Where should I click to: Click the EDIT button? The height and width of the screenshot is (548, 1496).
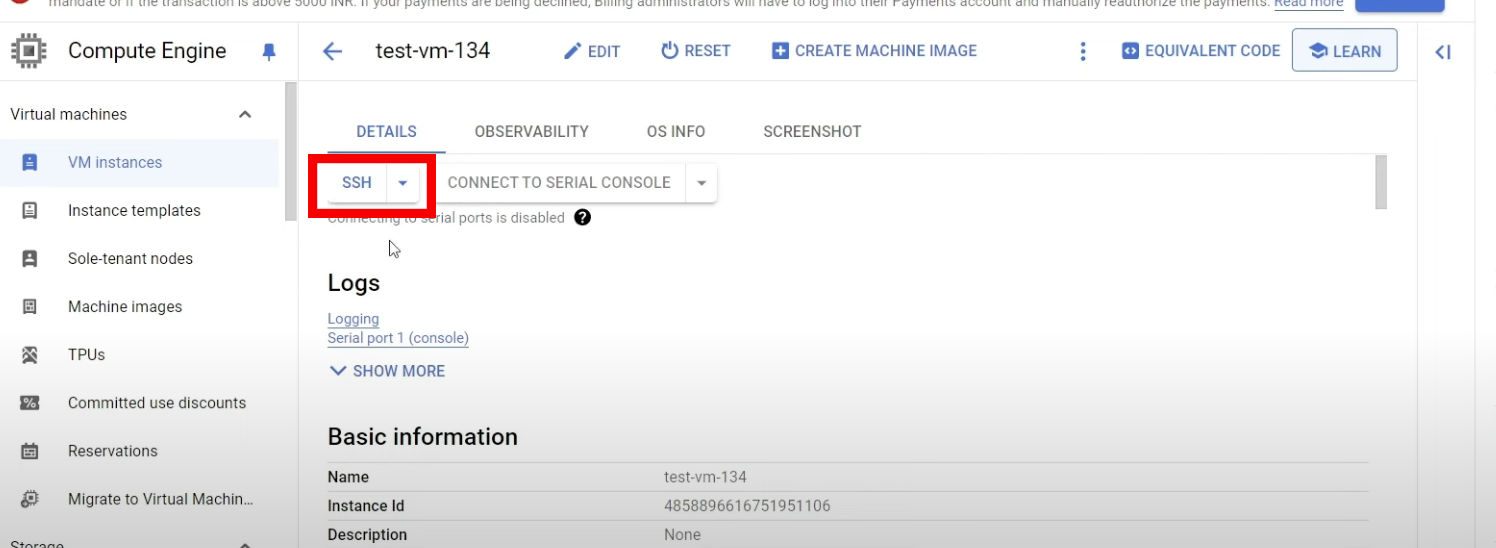pos(592,52)
